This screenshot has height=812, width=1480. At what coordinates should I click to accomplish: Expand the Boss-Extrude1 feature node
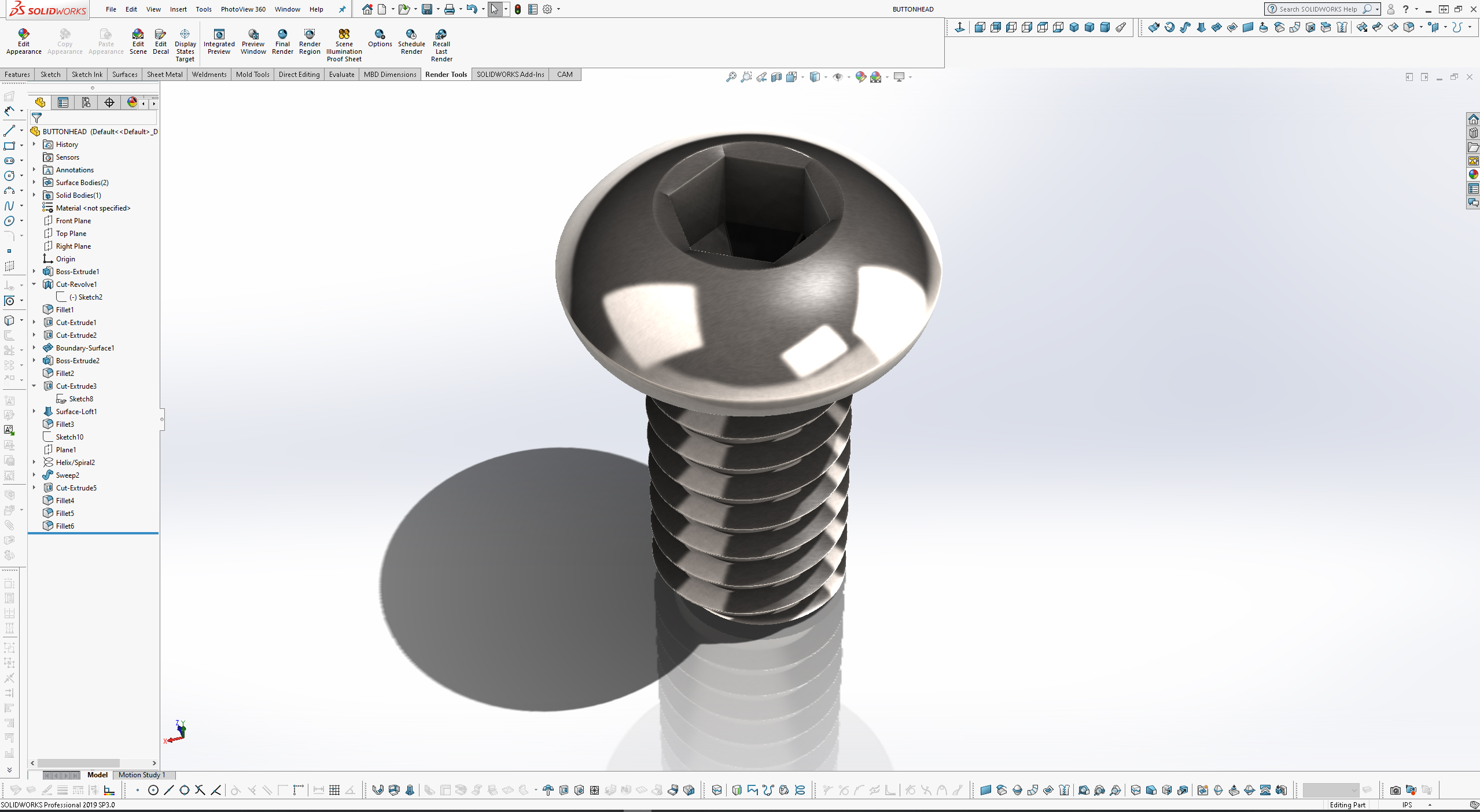click(x=34, y=271)
